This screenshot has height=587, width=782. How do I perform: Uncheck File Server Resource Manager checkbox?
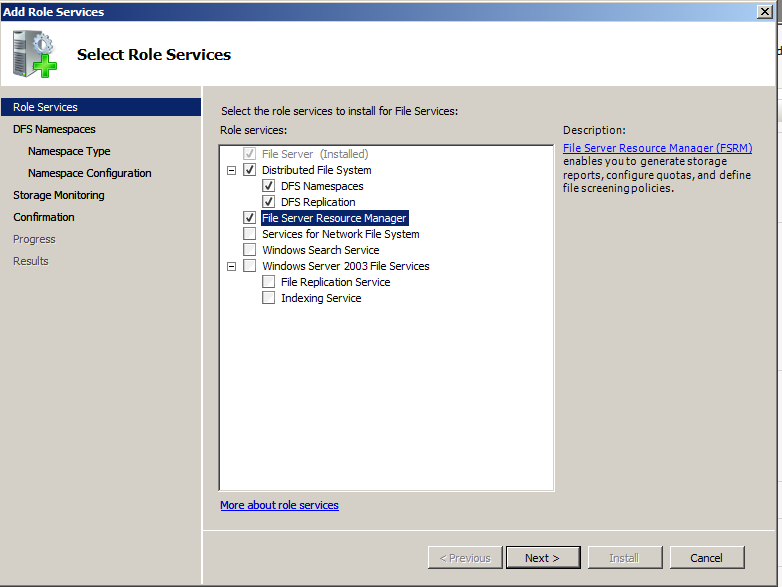click(x=249, y=217)
